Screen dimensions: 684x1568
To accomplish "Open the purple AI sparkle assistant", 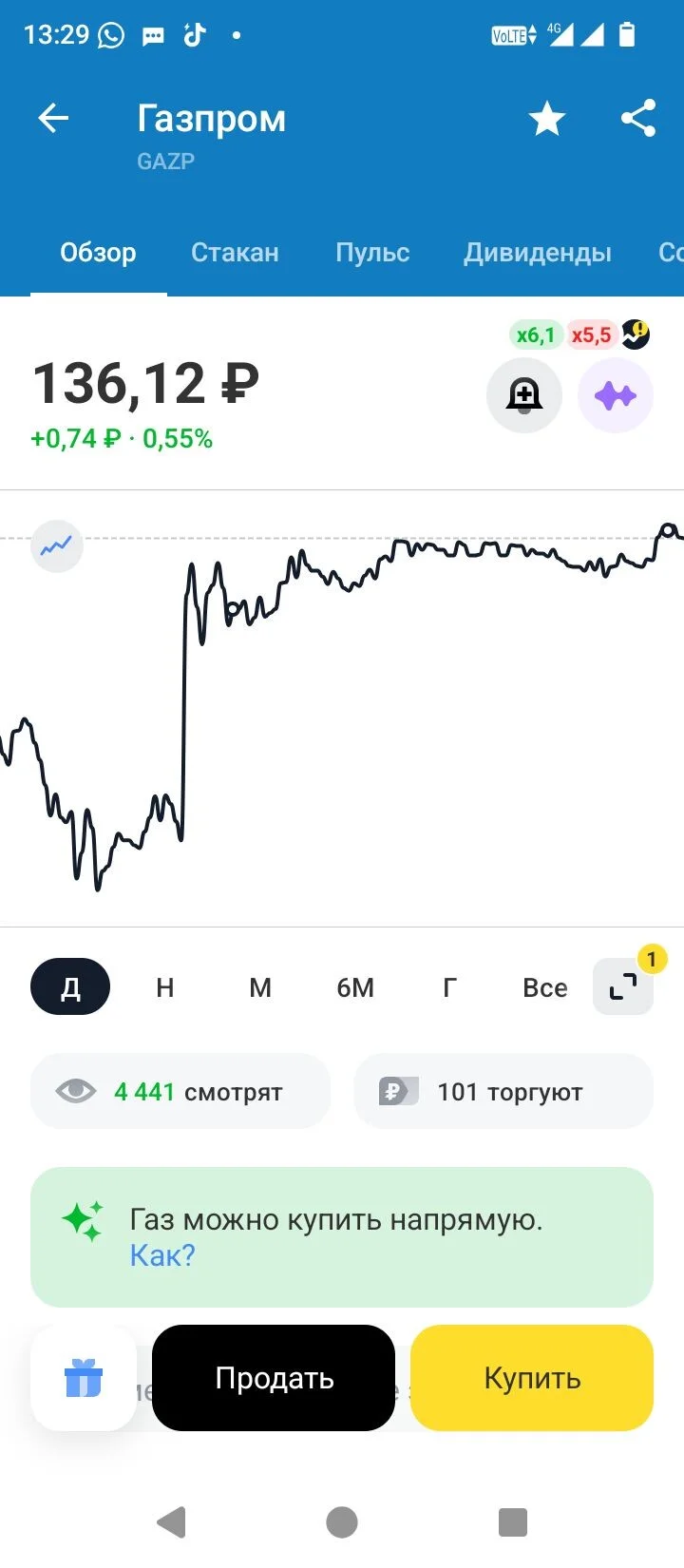I will click(616, 395).
